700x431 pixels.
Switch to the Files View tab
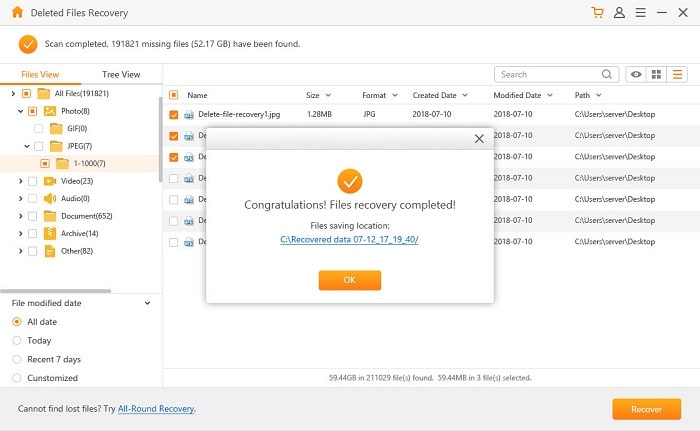pos(40,75)
